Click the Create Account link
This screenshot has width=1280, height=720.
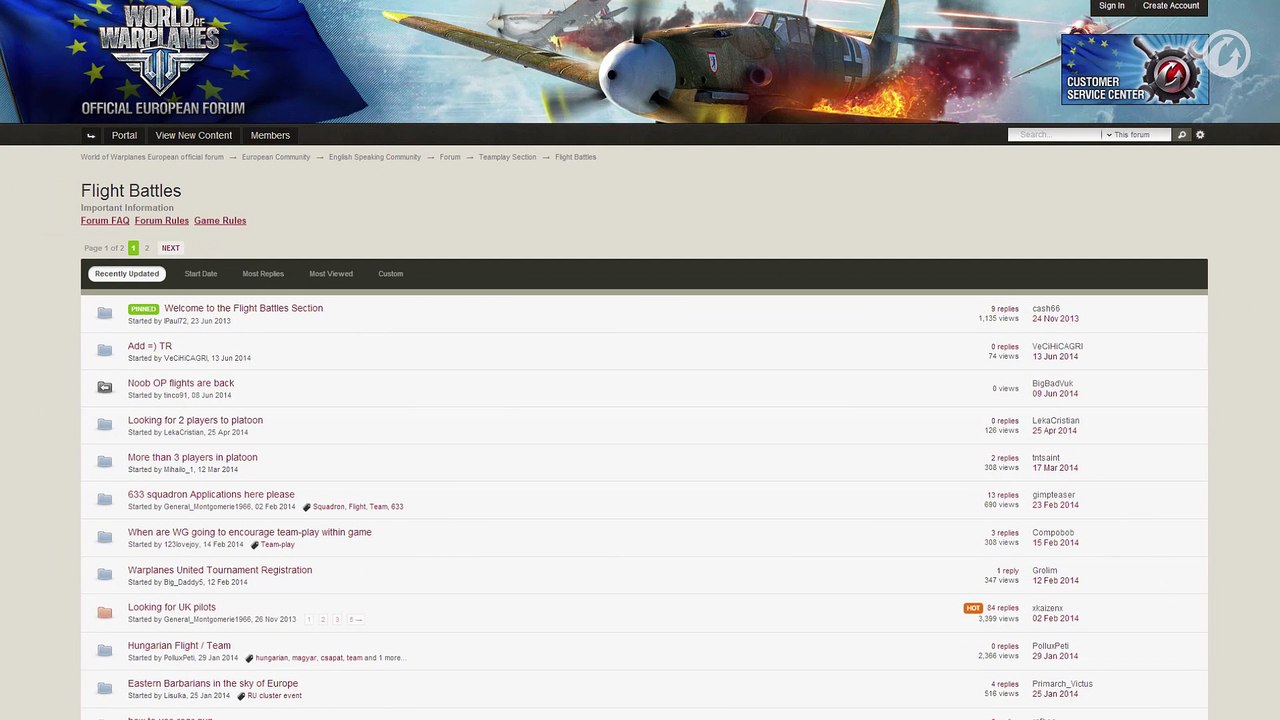click(1171, 6)
